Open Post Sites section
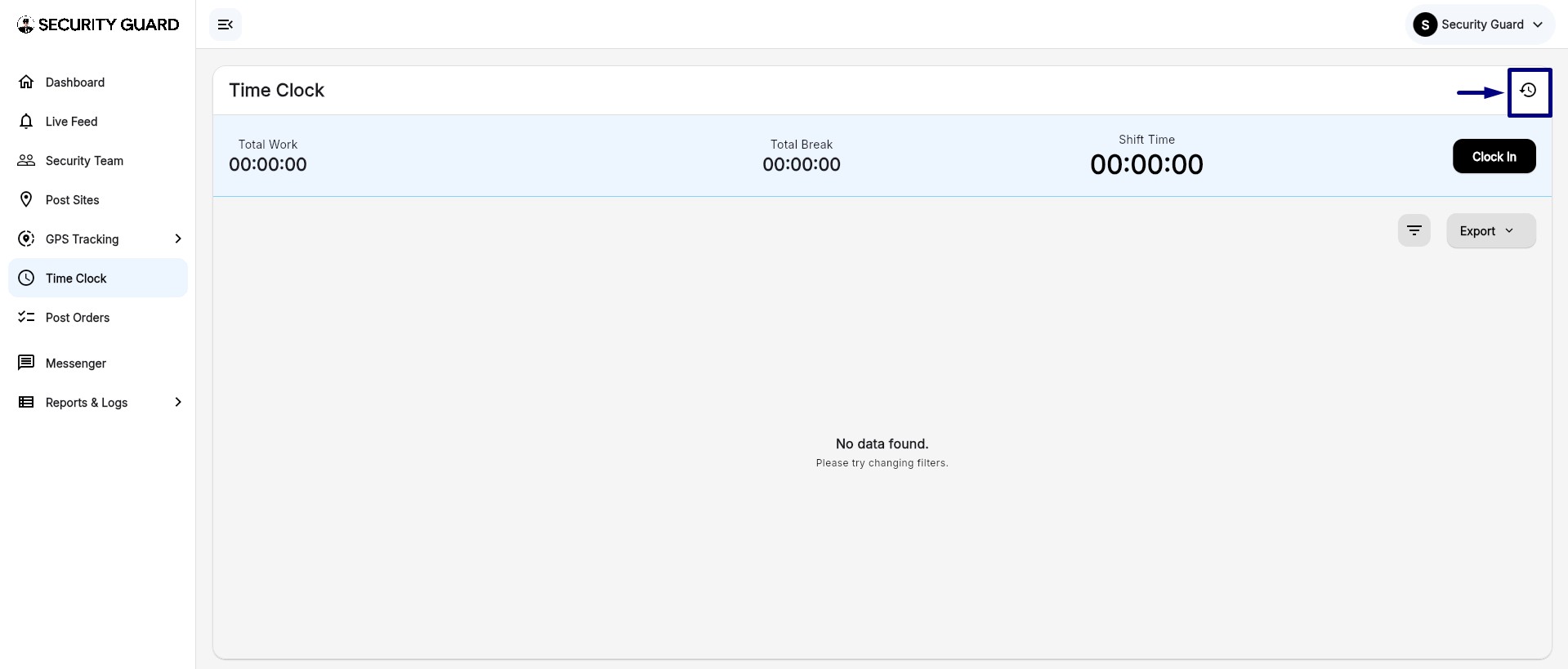Viewport: 1568px width, 669px height. 98,199
